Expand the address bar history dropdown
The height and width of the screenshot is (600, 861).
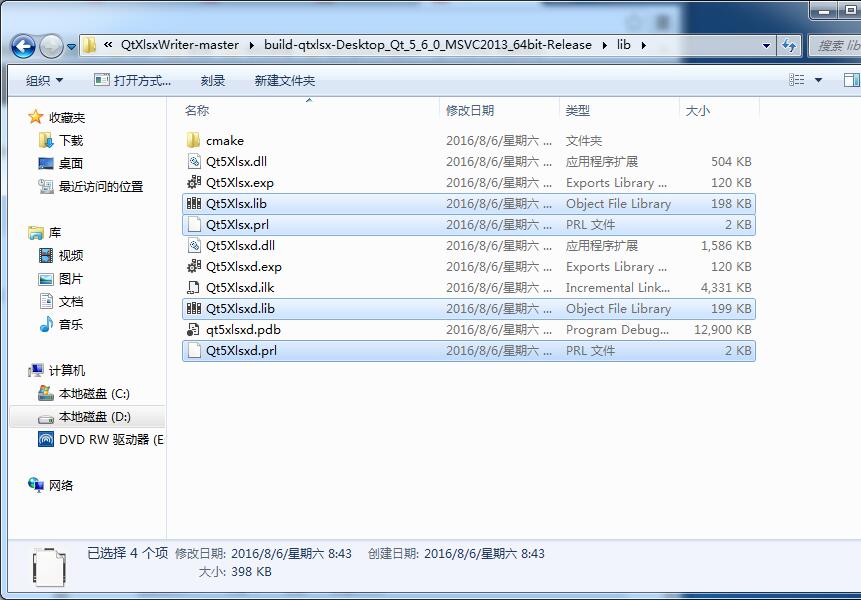coord(766,46)
